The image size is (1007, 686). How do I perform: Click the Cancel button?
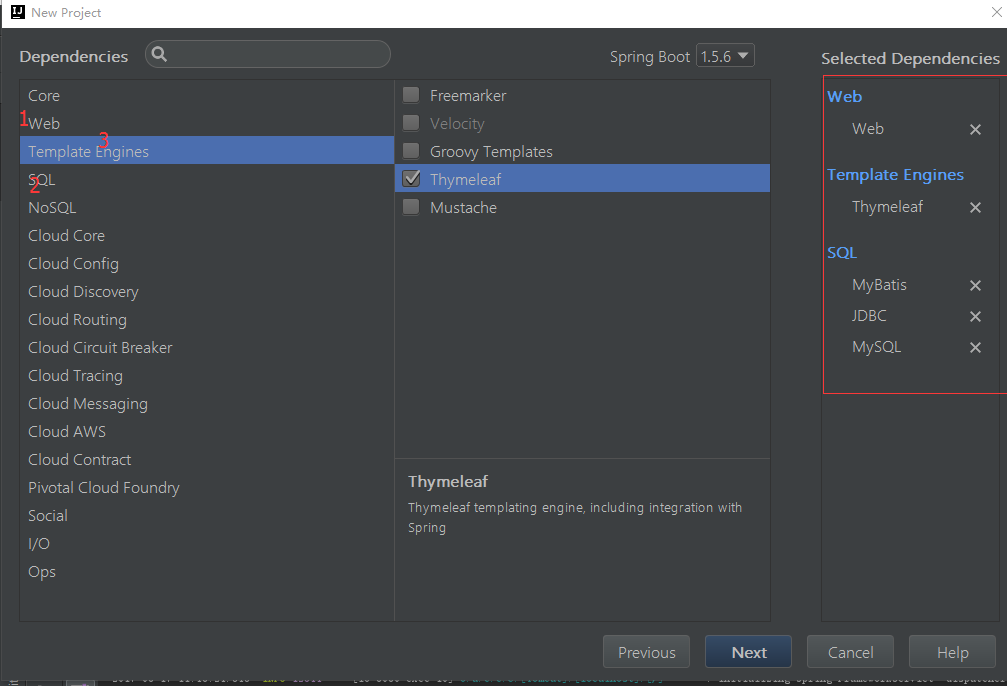pyautogui.click(x=850, y=652)
